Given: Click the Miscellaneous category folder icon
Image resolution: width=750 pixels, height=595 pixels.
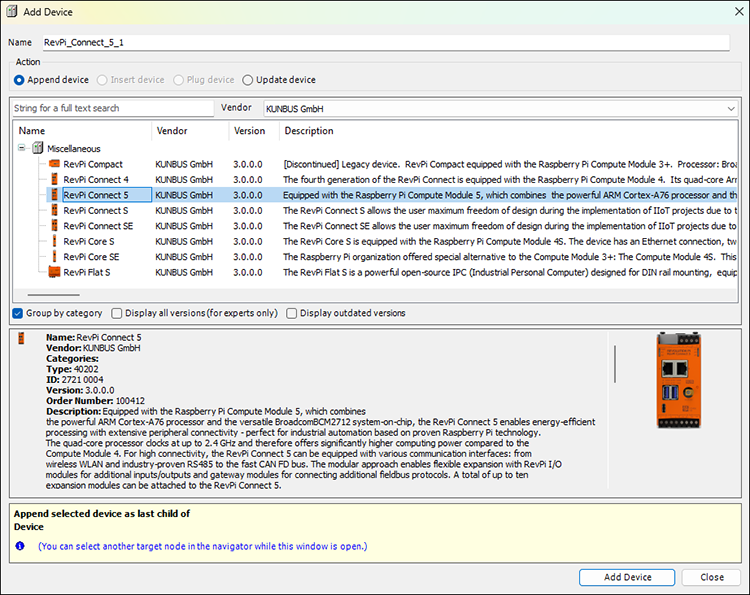Looking at the screenshot, I should (x=38, y=148).
